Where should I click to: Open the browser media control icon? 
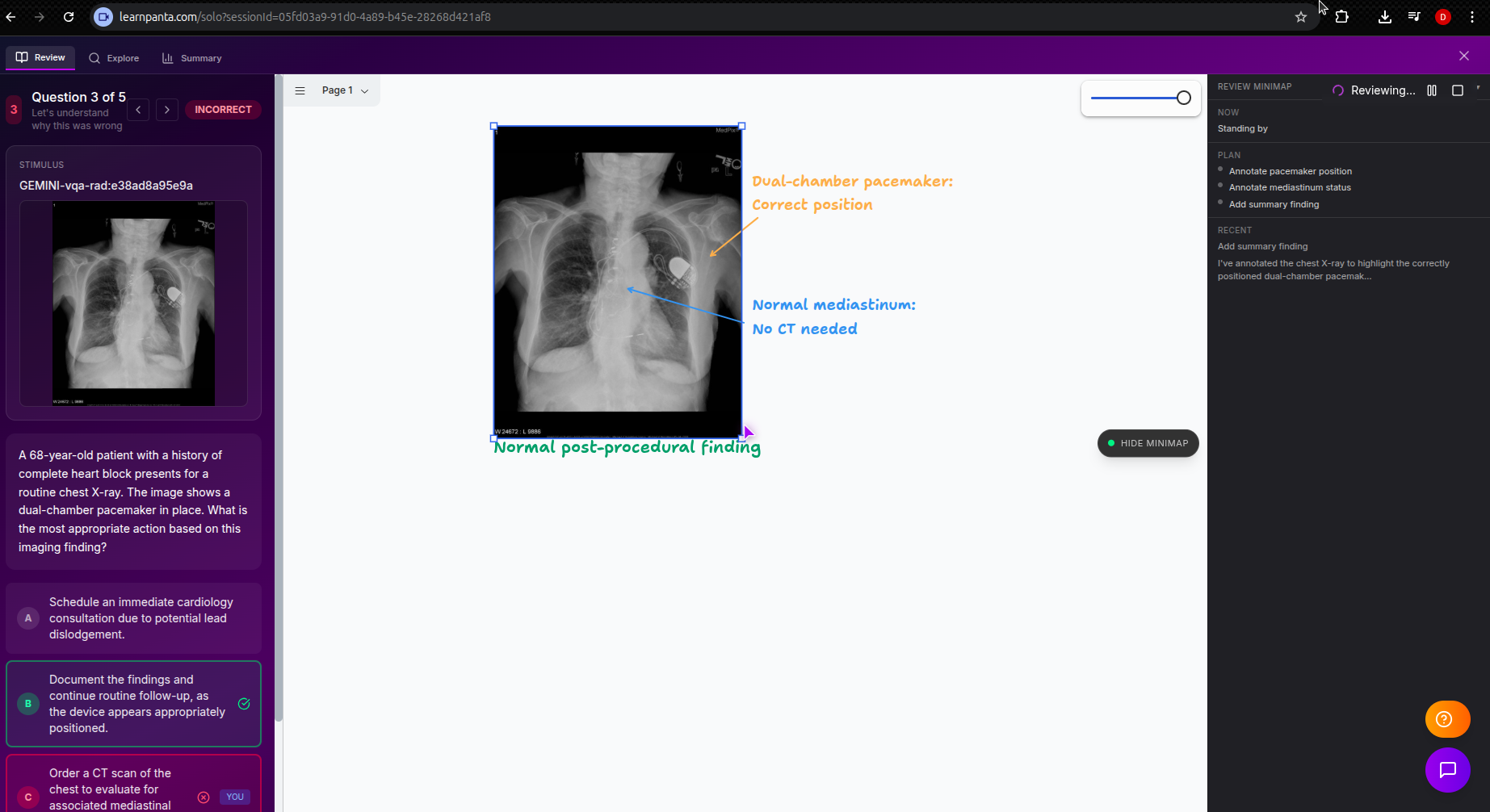pos(1414,17)
